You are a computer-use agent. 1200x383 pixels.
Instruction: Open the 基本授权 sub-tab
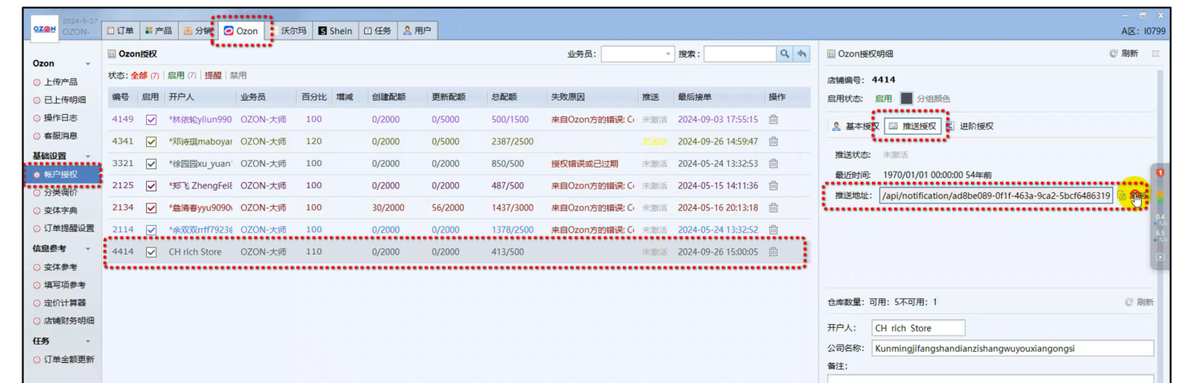pos(854,126)
